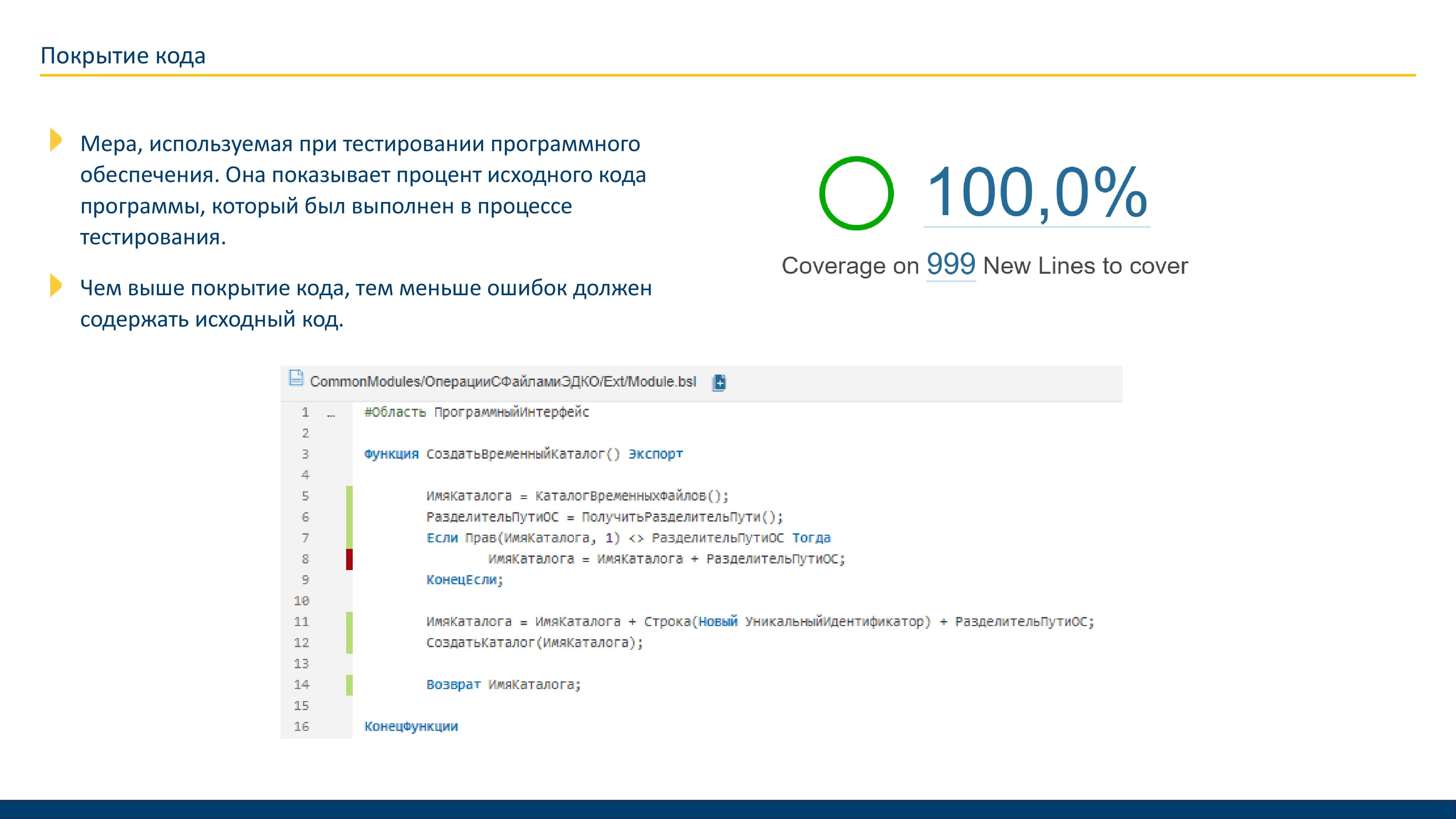
Task: Click the green coverage marker on line 5
Action: (x=349, y=496)
